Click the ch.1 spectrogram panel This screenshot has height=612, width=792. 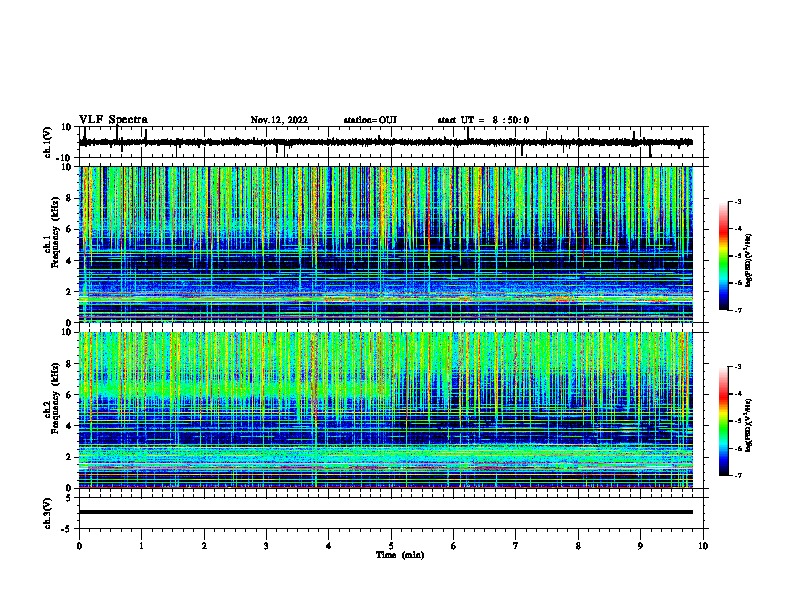click(x=386, y=244)
